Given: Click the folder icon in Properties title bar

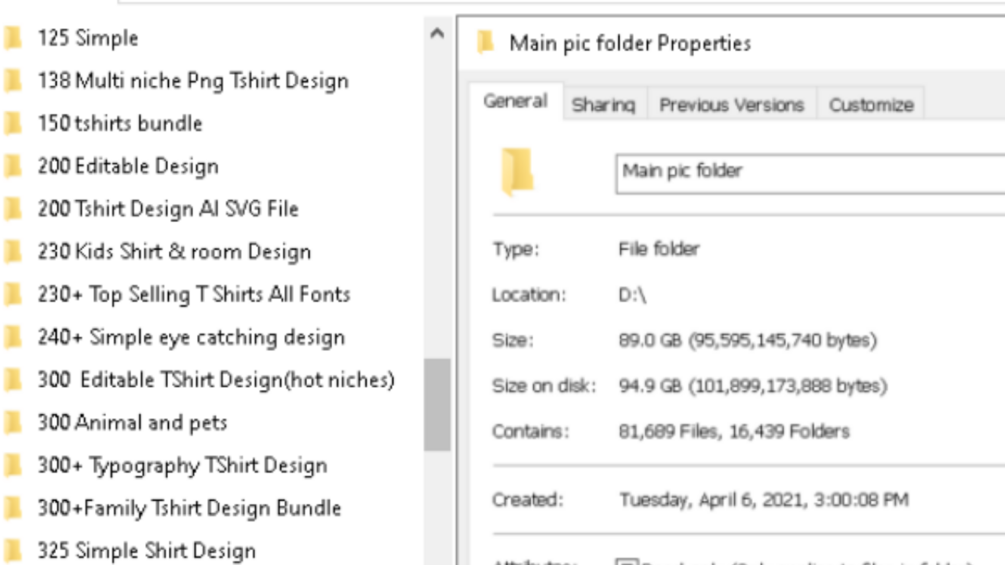Looking at the screenshot, I should [x=486, y=42].
